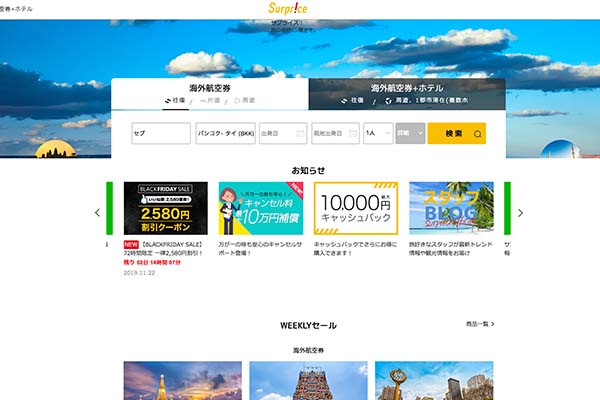Click the calendar icon in departure date field
This screenshot has width=600, height=400.
tap(300, 133)
